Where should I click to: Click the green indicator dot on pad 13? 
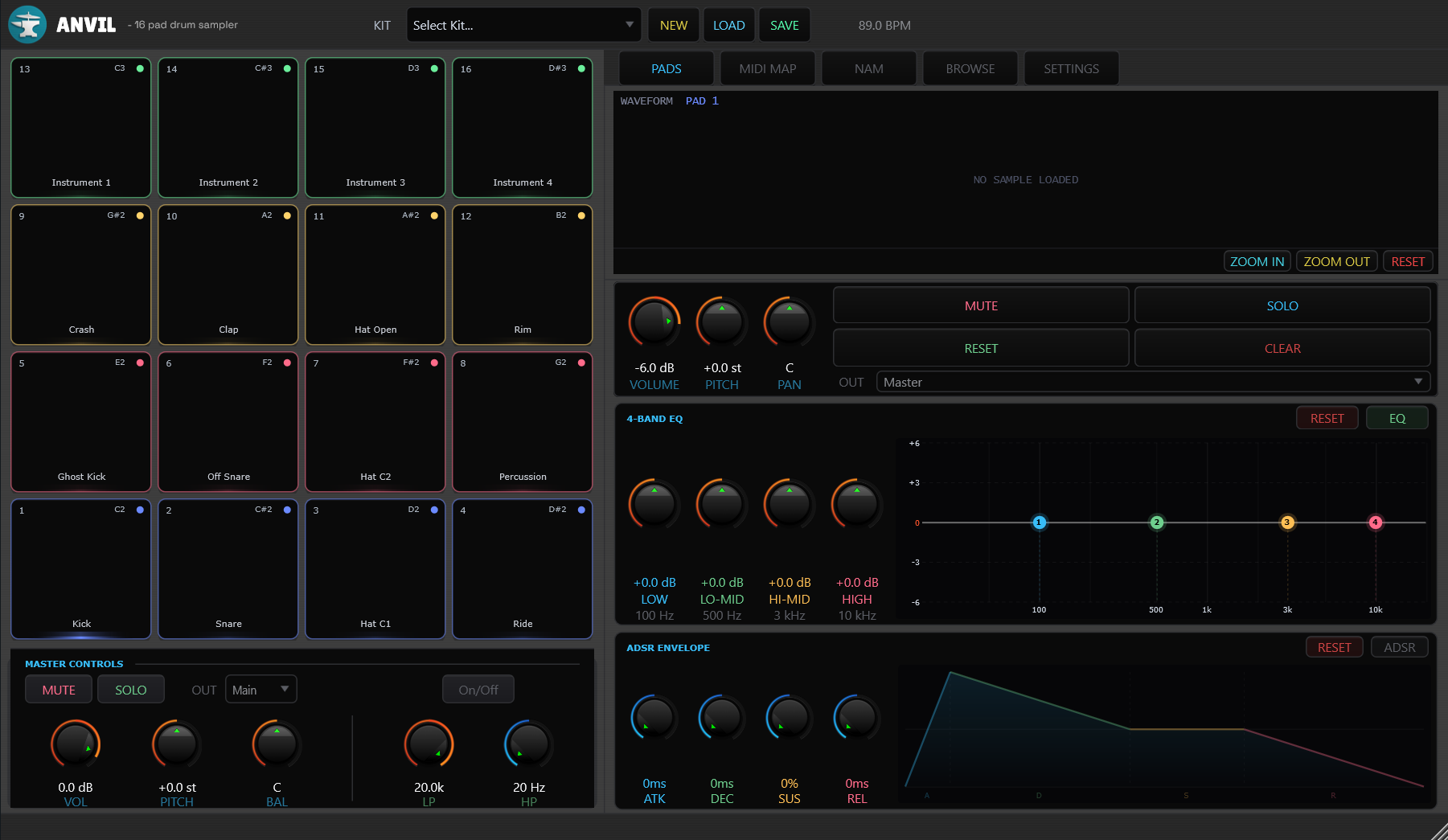point(140,68)
